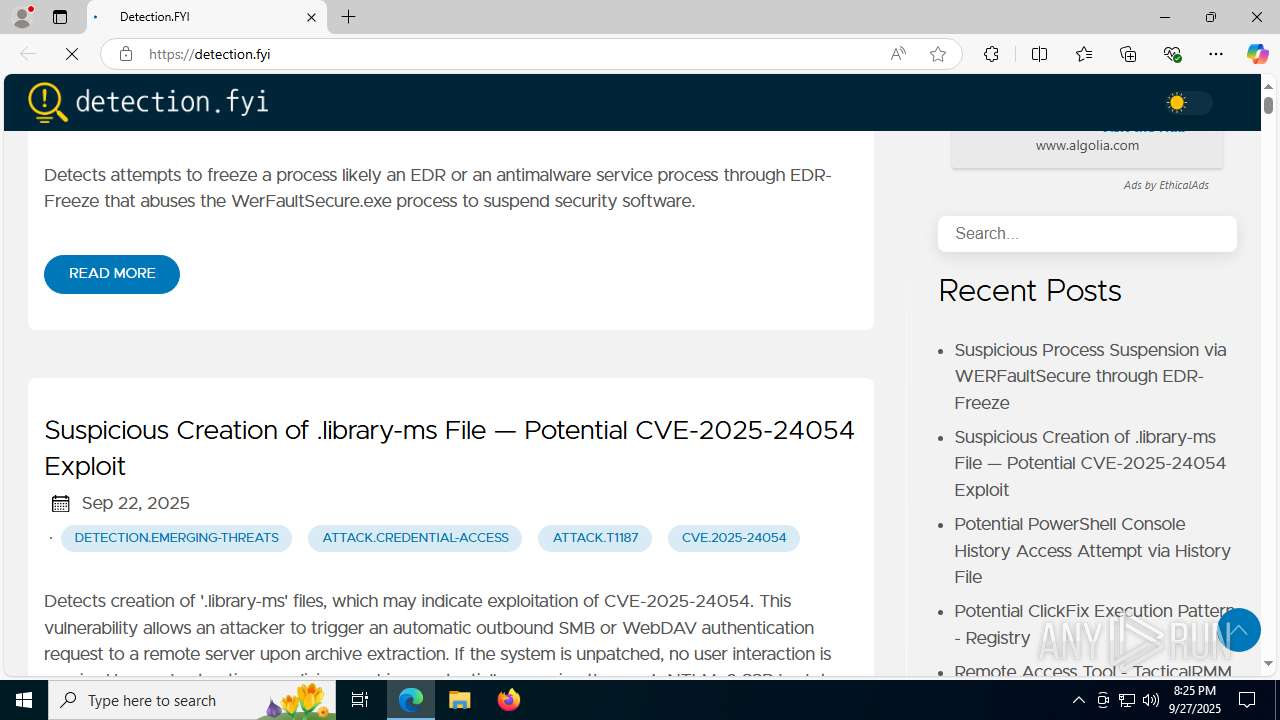This screenshot has height=720, width=1280.
Task: Open the tab actions menu icon
Action: coord(60,17)
